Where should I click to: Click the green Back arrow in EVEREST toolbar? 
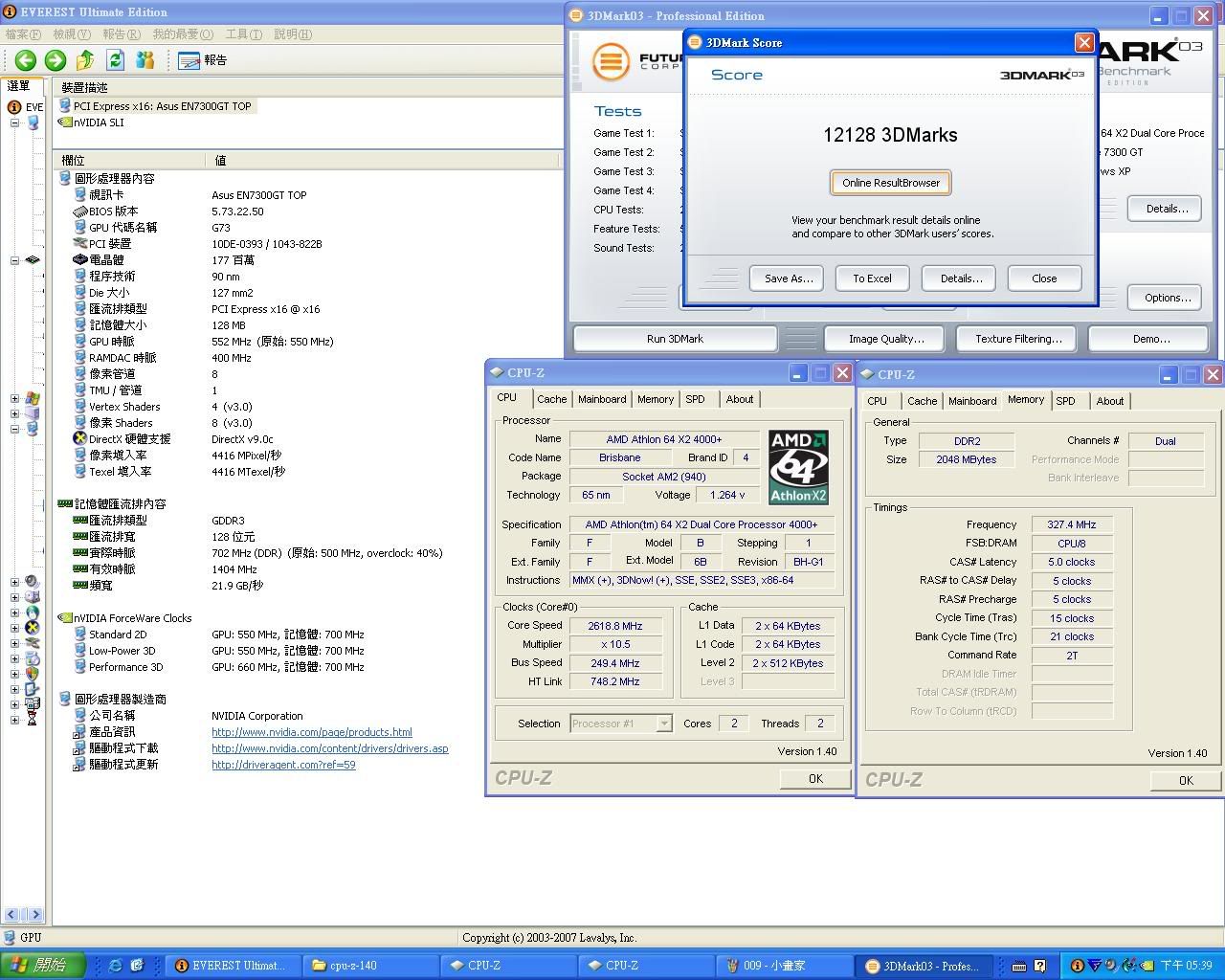coord(25,60)
